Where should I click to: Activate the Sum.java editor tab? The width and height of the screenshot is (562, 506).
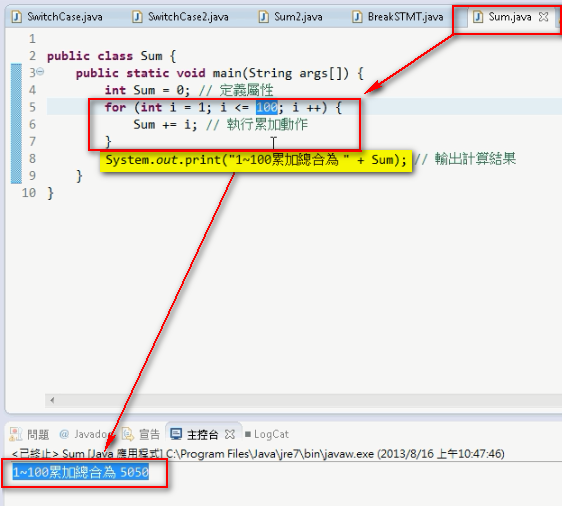[x=510, y=17]
